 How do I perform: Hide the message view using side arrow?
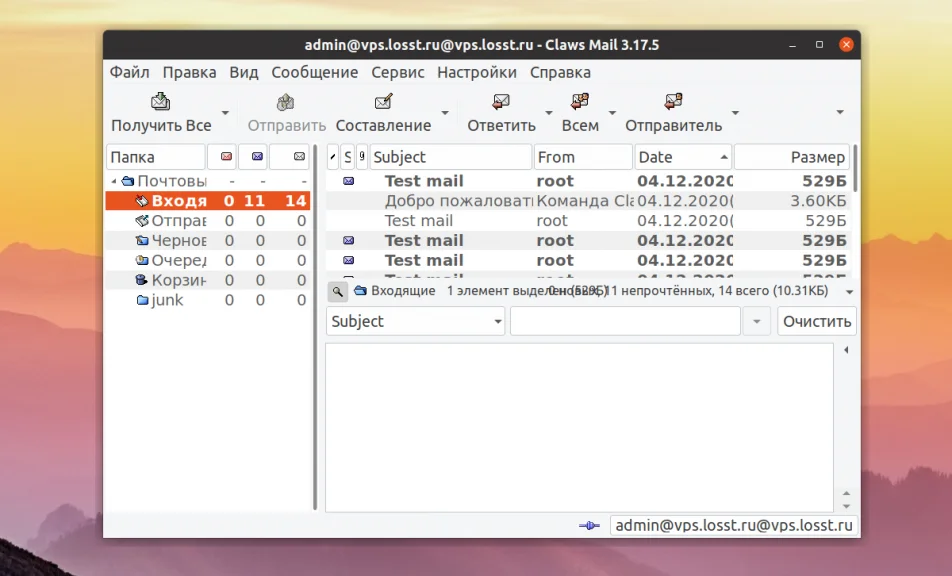[x=846, y=350]
